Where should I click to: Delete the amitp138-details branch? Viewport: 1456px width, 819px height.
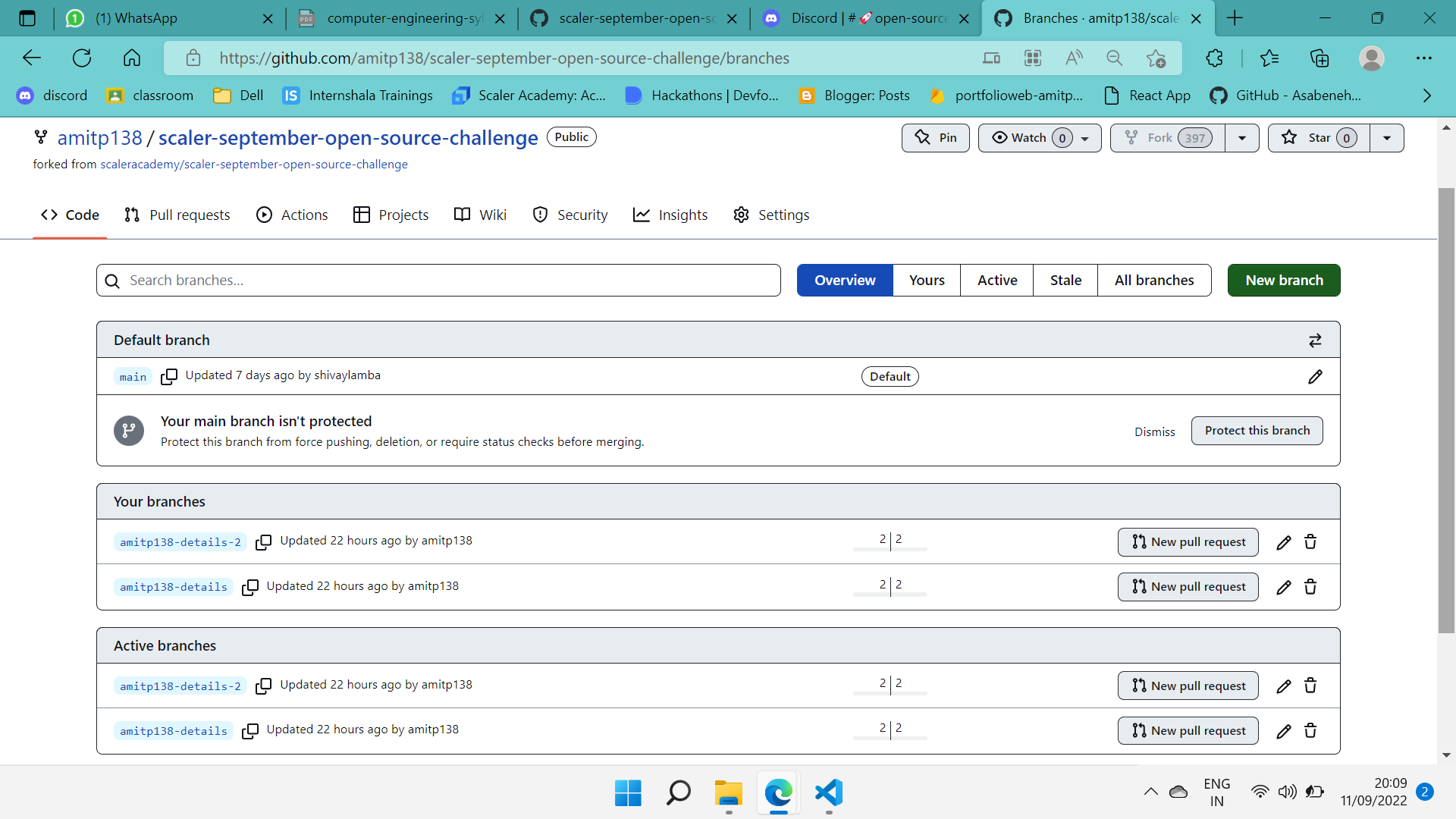[x=1310, y=586]
